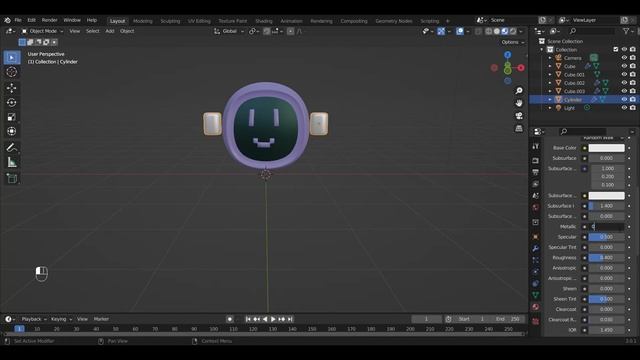The height and width of the screenshot is (360, 640).
Task: Click the Metallic value input field
Action: coord(606,227)
